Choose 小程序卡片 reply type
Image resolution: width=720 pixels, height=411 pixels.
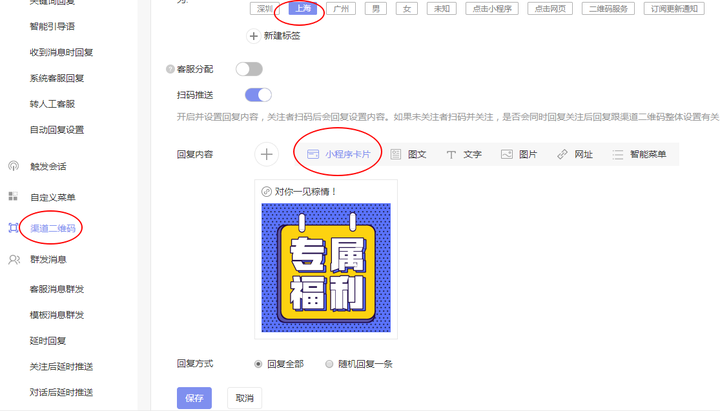(x=338, y=154)
